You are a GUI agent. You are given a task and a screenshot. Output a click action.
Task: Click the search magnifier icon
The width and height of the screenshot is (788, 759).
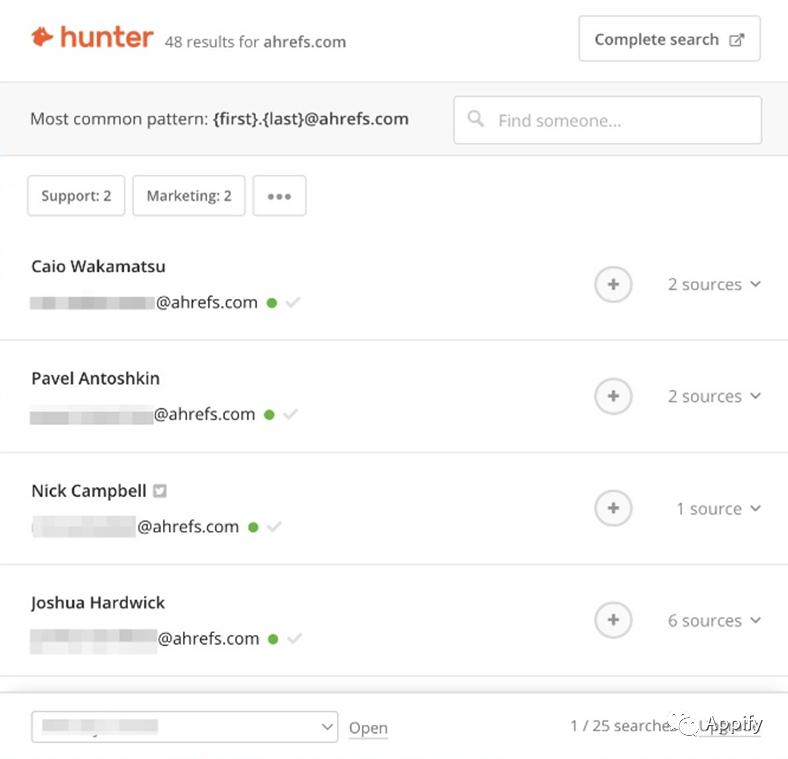(476, 120)
